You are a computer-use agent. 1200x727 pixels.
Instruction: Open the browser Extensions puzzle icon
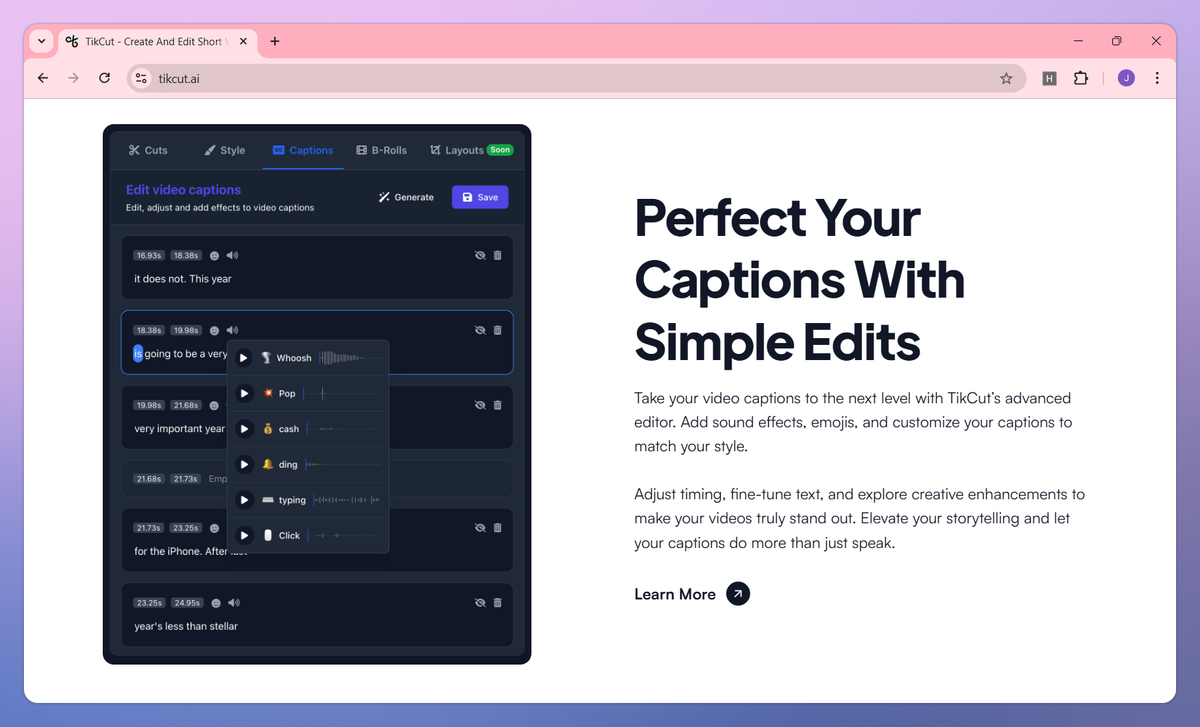(1080, 78)
